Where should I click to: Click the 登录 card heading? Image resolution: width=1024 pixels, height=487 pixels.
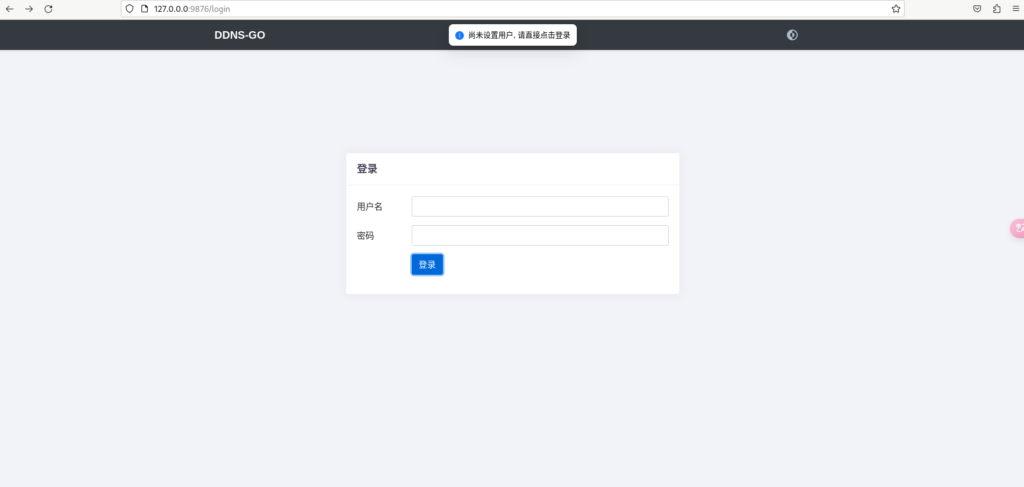pyautogui.click(x=367, y=169)
